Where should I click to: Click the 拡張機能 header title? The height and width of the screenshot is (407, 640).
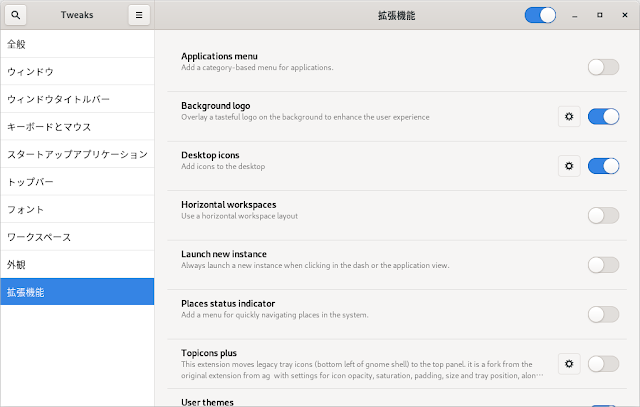point(396,16)
